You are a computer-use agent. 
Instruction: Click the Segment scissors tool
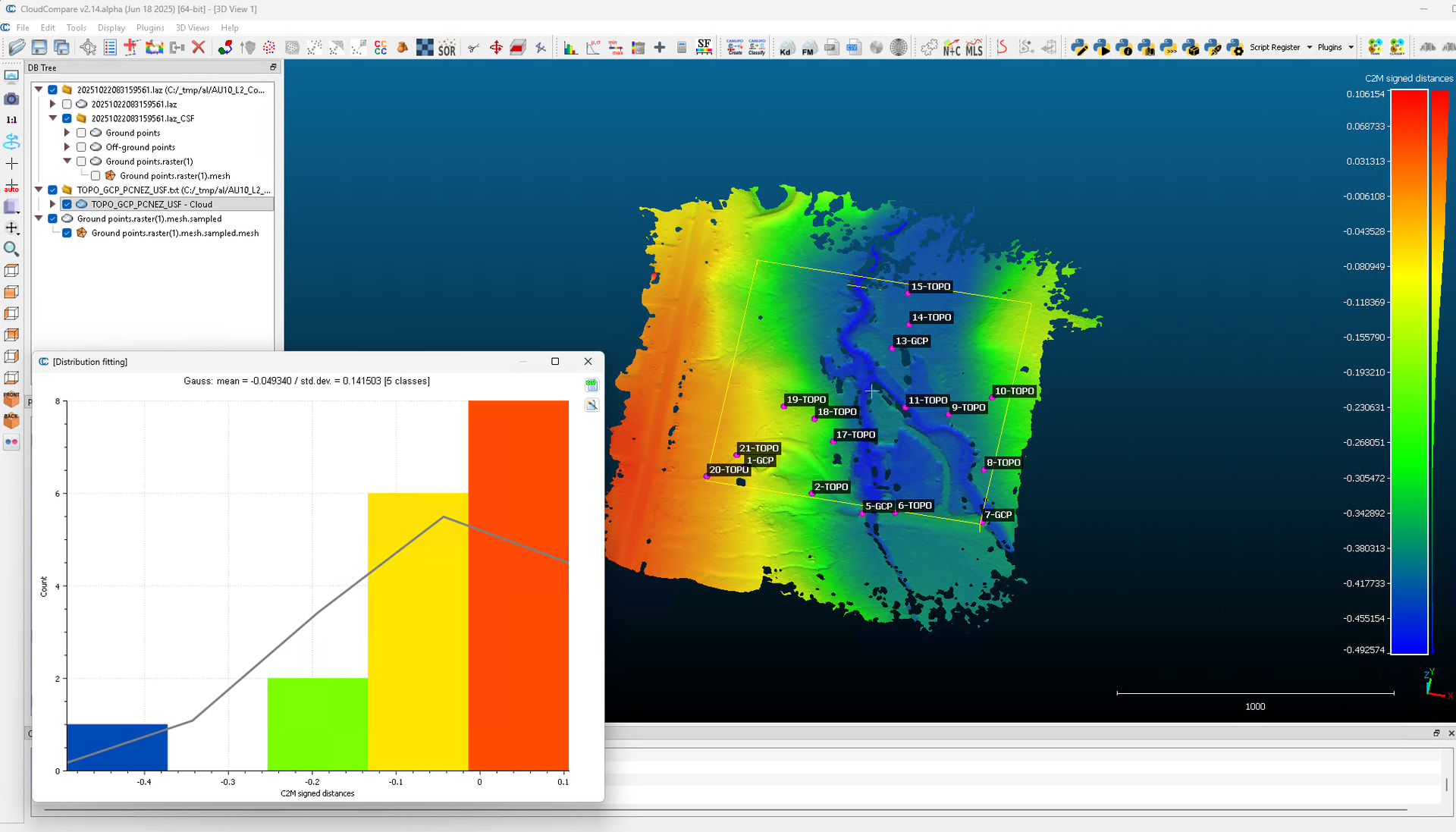pos(474,47)
